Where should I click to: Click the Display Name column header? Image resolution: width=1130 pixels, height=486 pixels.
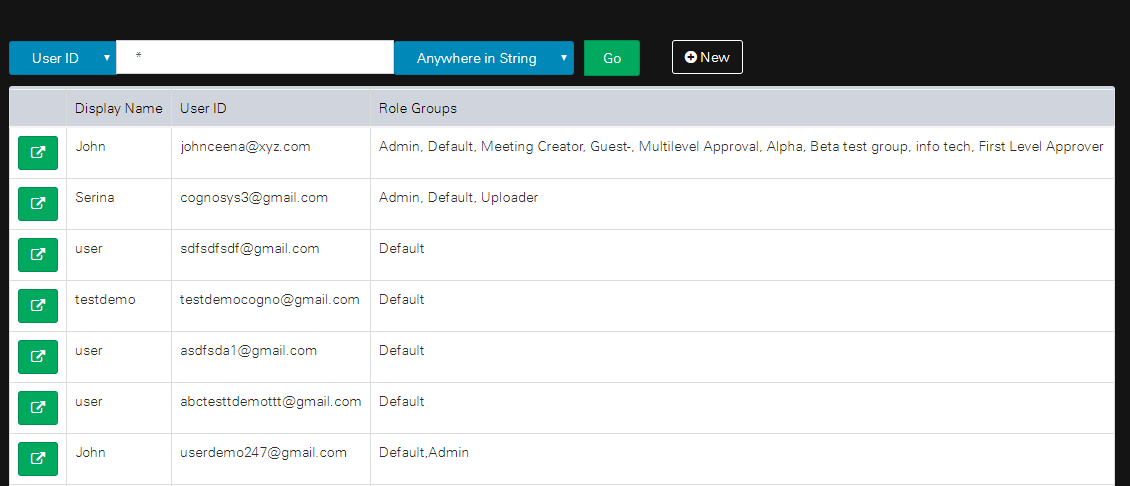(119, 109)
